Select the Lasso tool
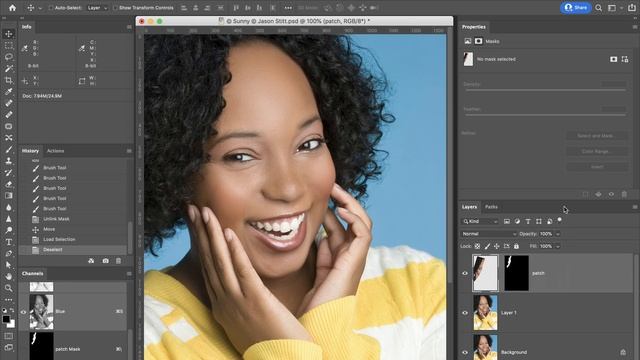 [x=9, y=57]
